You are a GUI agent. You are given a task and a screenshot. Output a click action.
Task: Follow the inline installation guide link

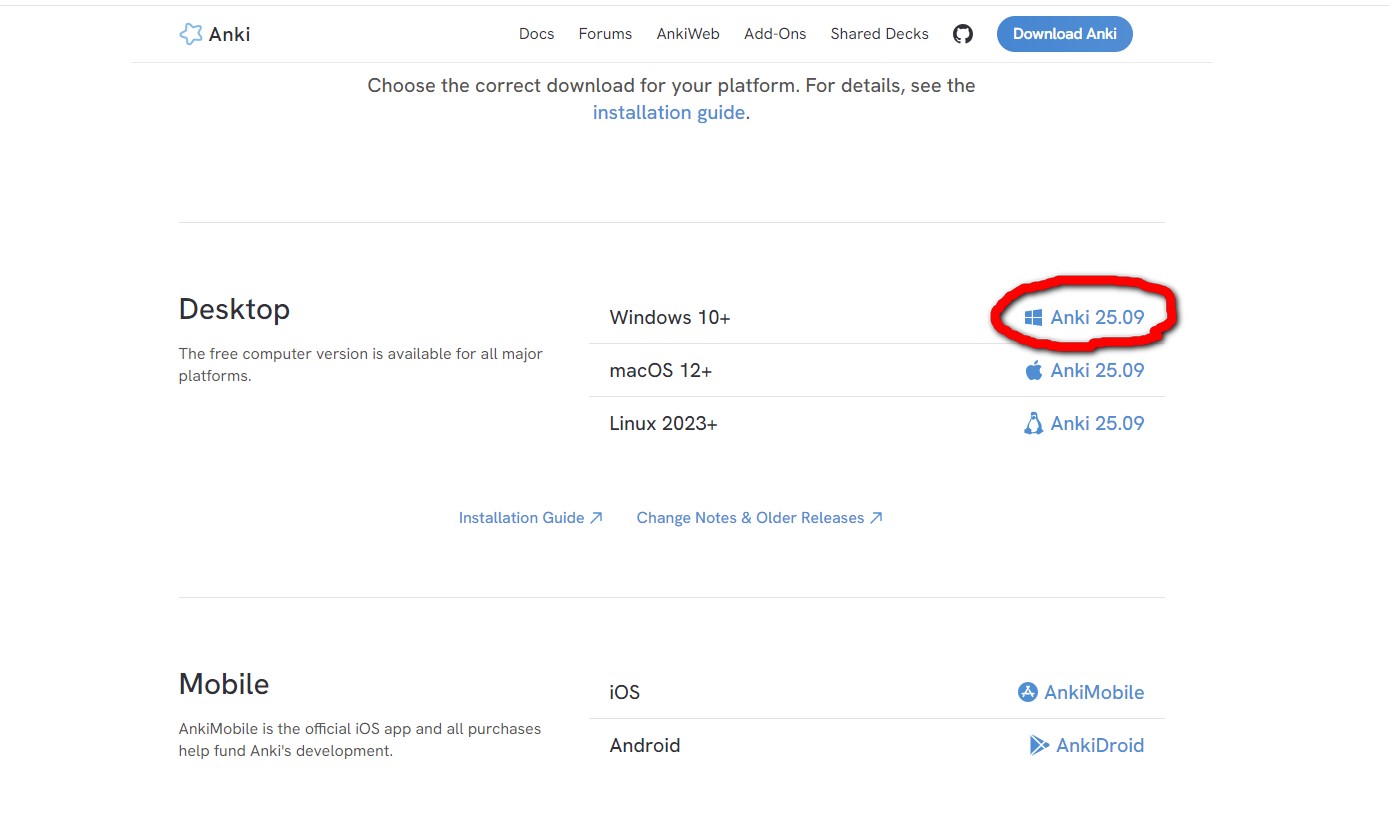(668, 113)
